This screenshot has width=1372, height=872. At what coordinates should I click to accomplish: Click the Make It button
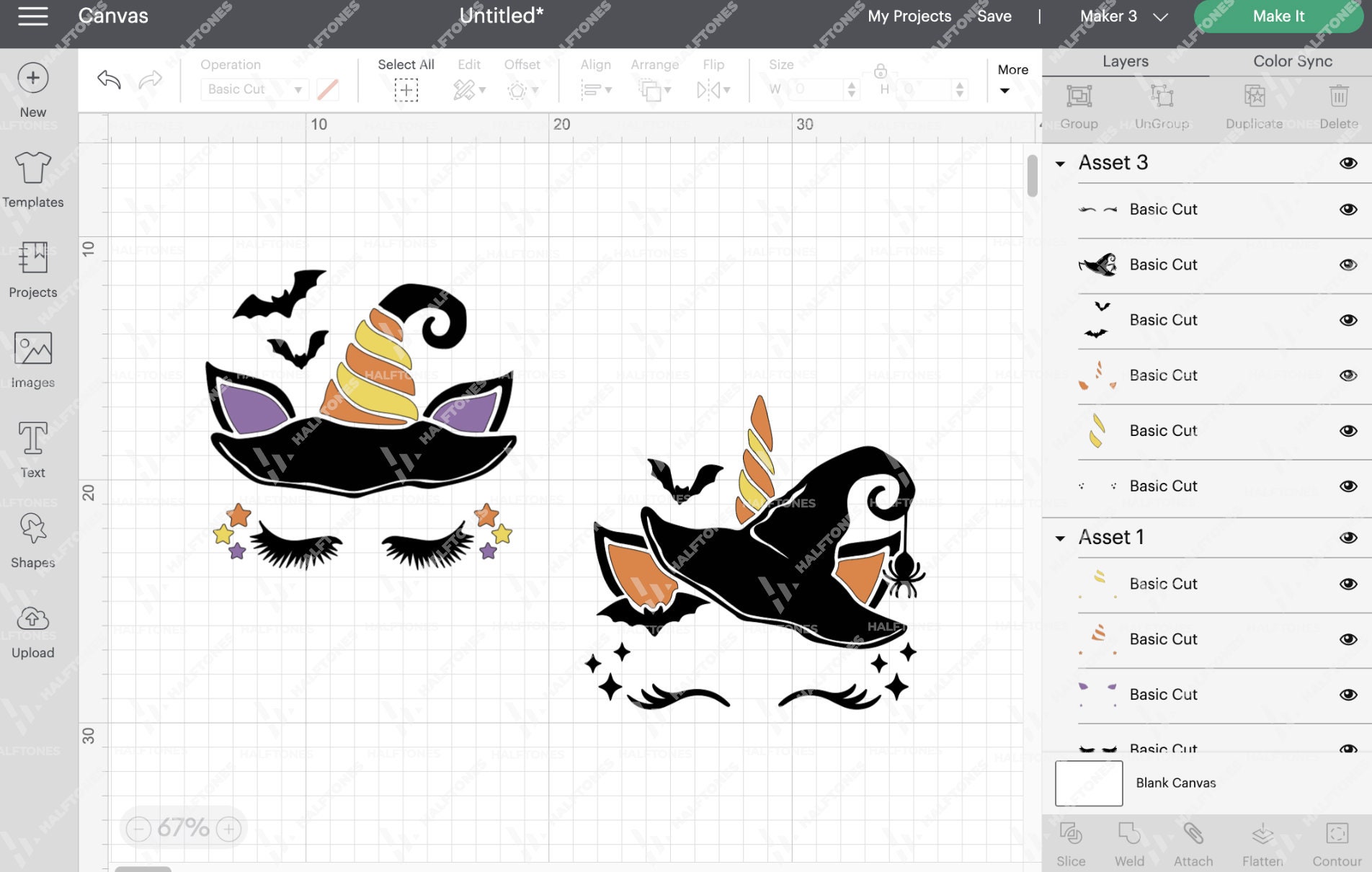coord(1276,16)
